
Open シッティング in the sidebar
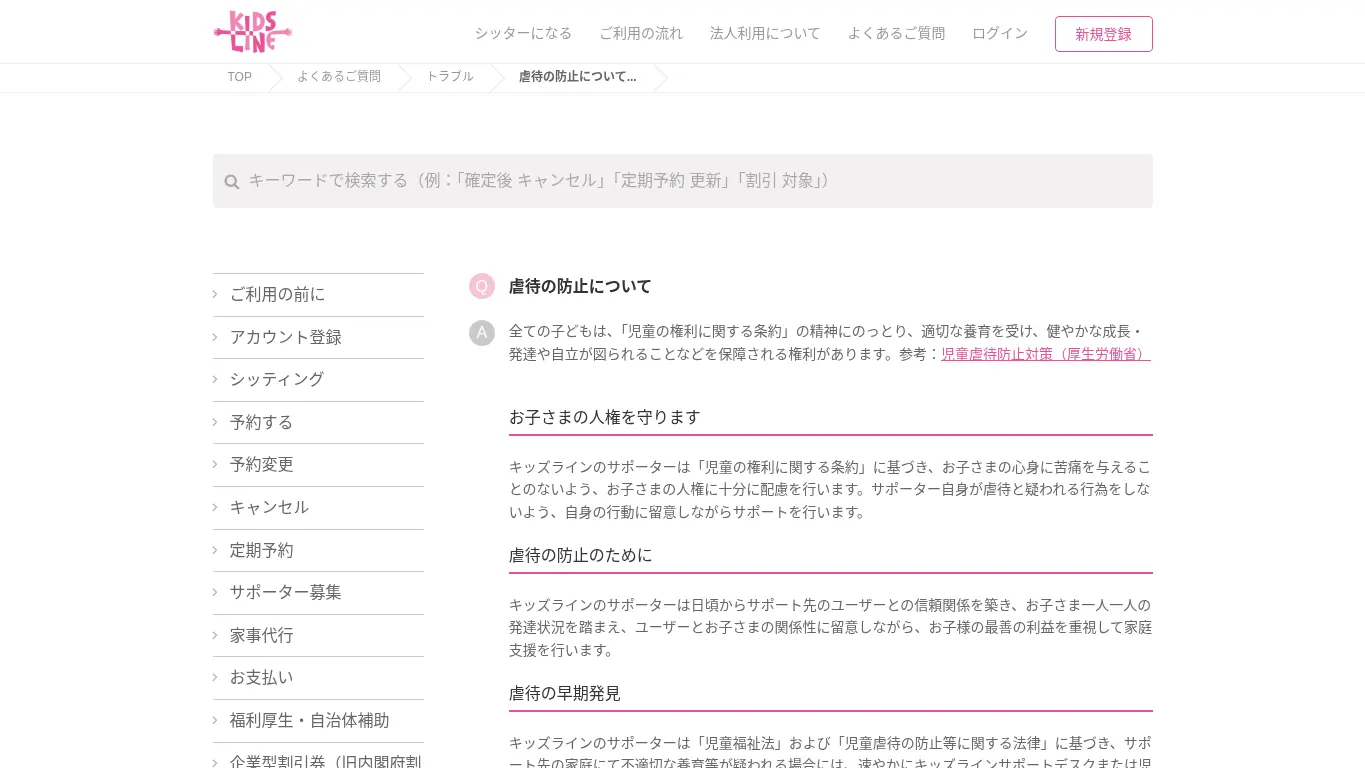coord(318,380)
